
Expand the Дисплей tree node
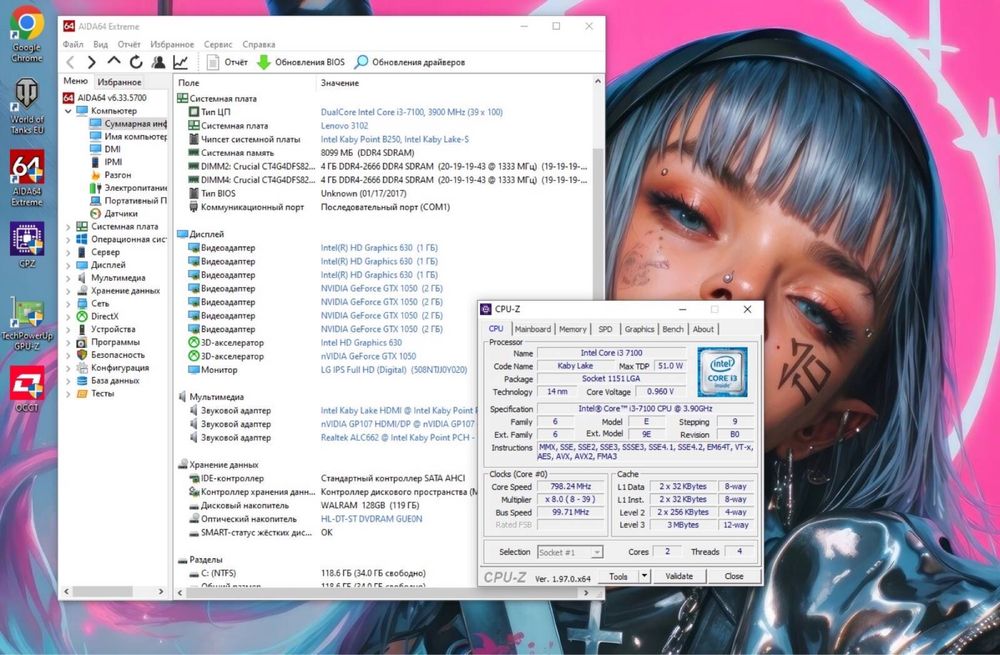pyautogui.click(x=68, y=265)
